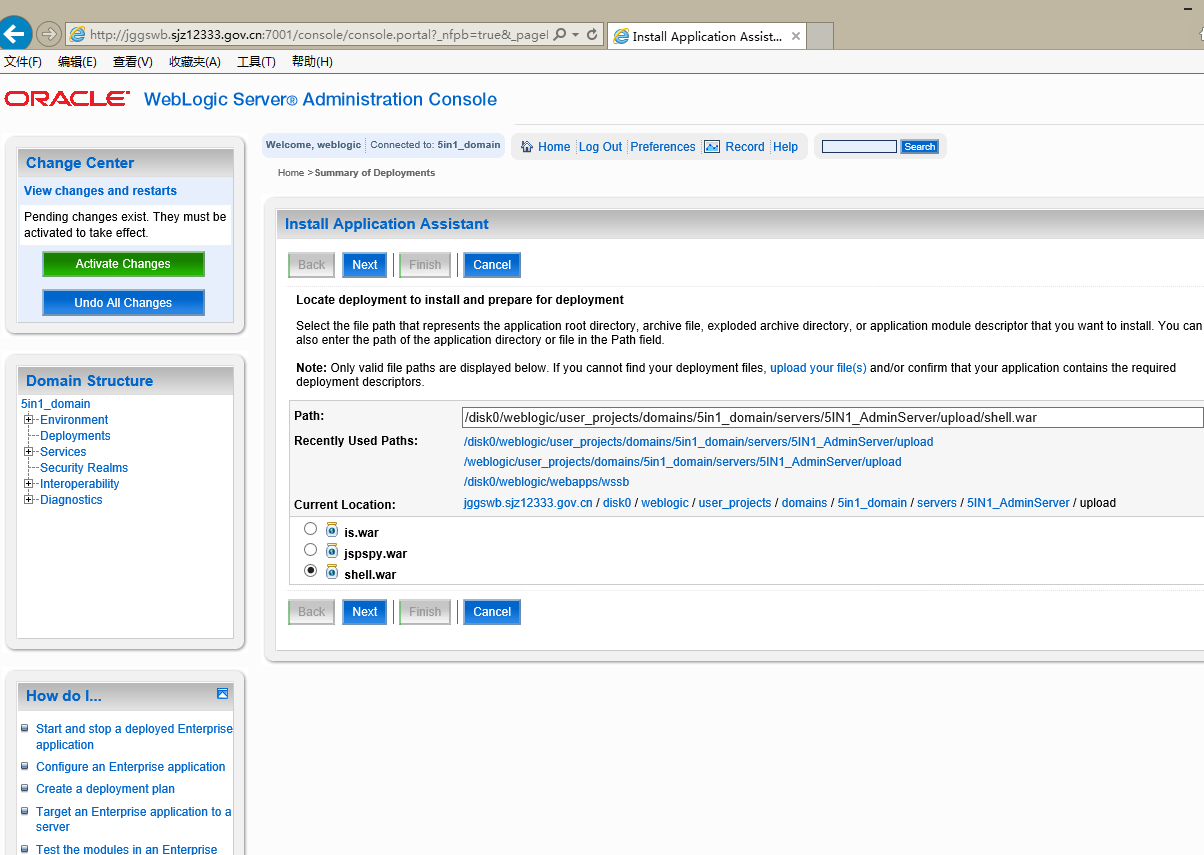Click the Help link in toolbar
Image resolution: width=1204 pixels, height=855 pixels.
coord(786,147)
